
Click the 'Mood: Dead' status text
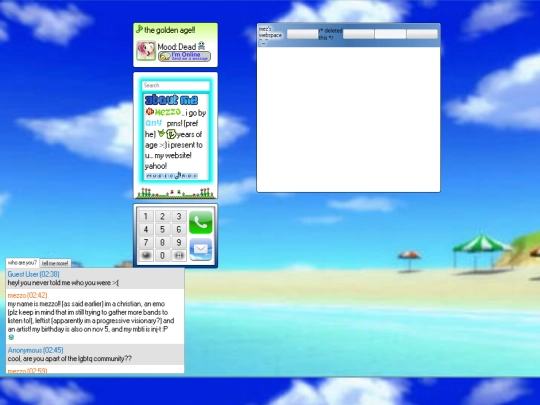177,46
